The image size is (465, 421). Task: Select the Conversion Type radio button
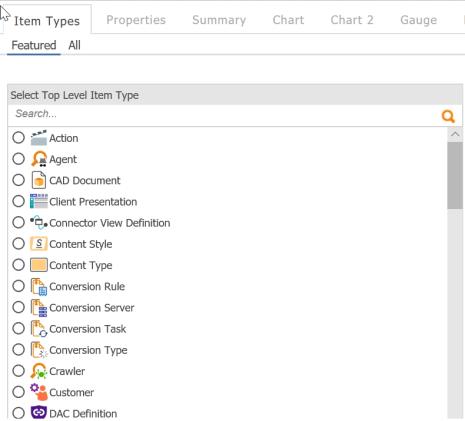coord(19,349)
